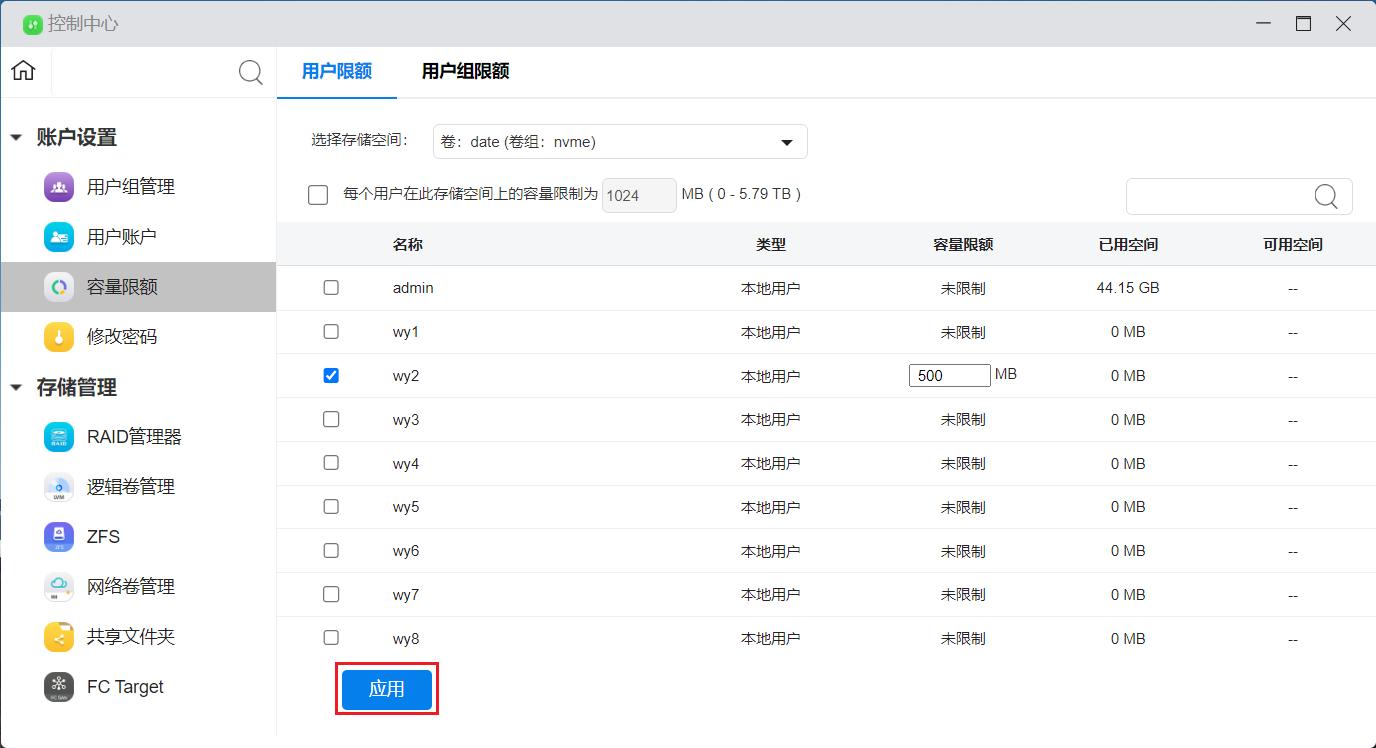Select the FC Target icon
Viewport: 1376px width, 748px height.
[58, 686]
